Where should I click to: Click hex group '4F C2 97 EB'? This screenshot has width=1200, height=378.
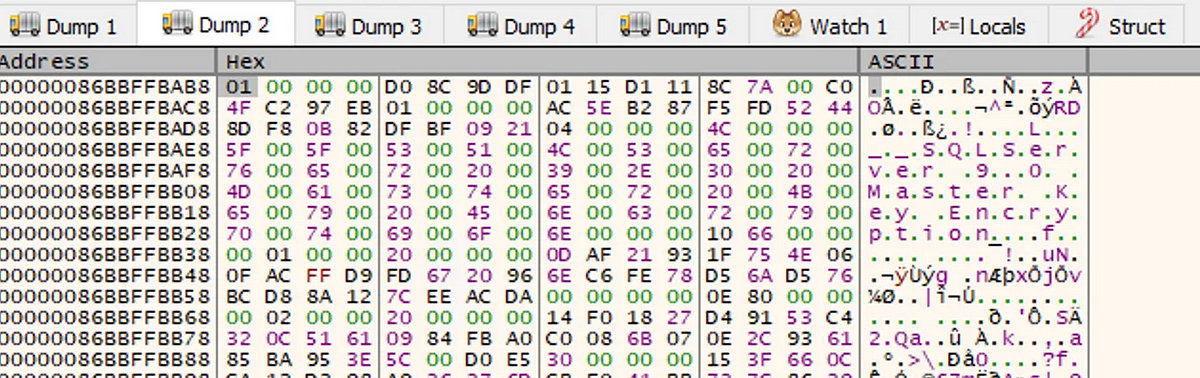[x=299, y=107]
